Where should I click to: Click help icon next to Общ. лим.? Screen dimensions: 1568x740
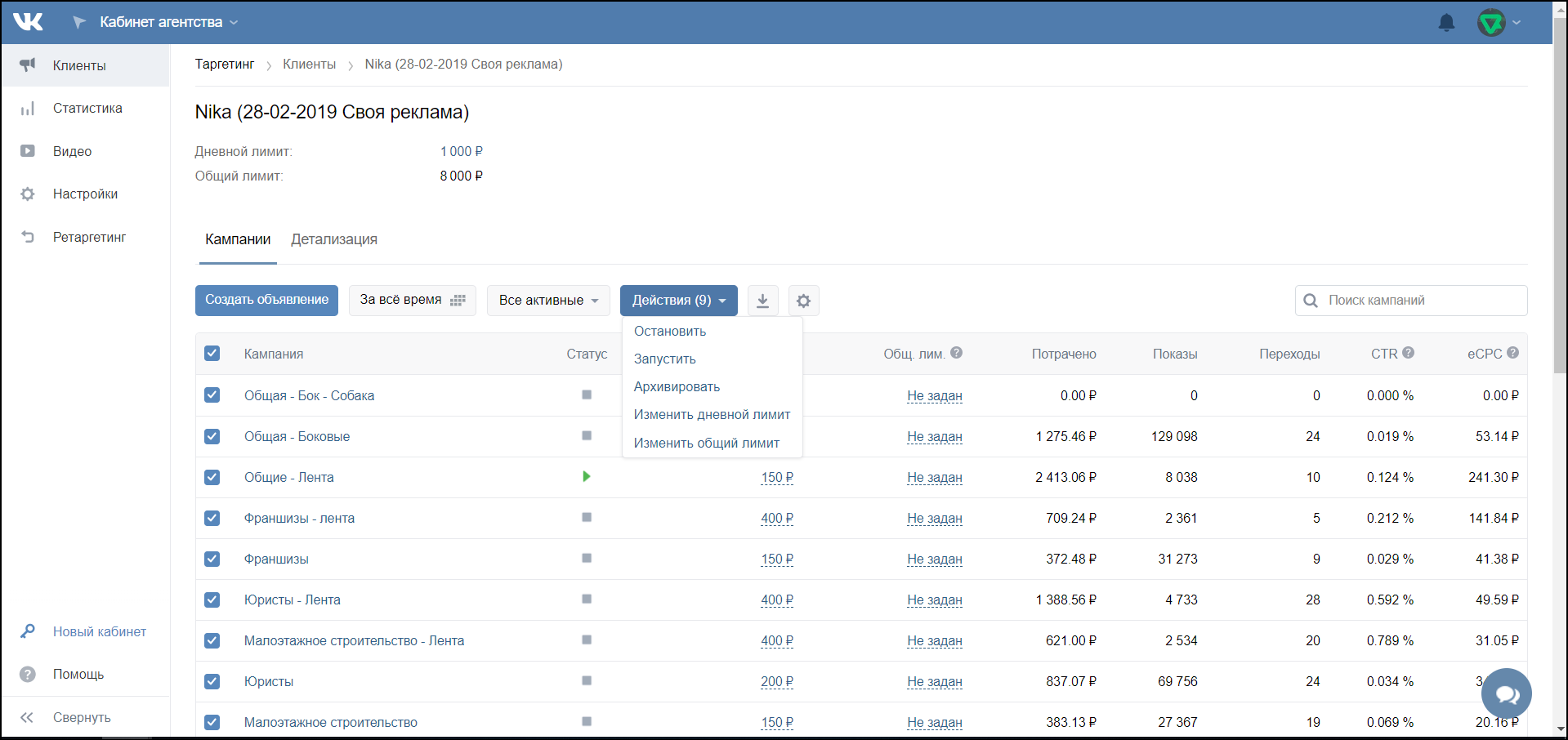click(956, 353)
